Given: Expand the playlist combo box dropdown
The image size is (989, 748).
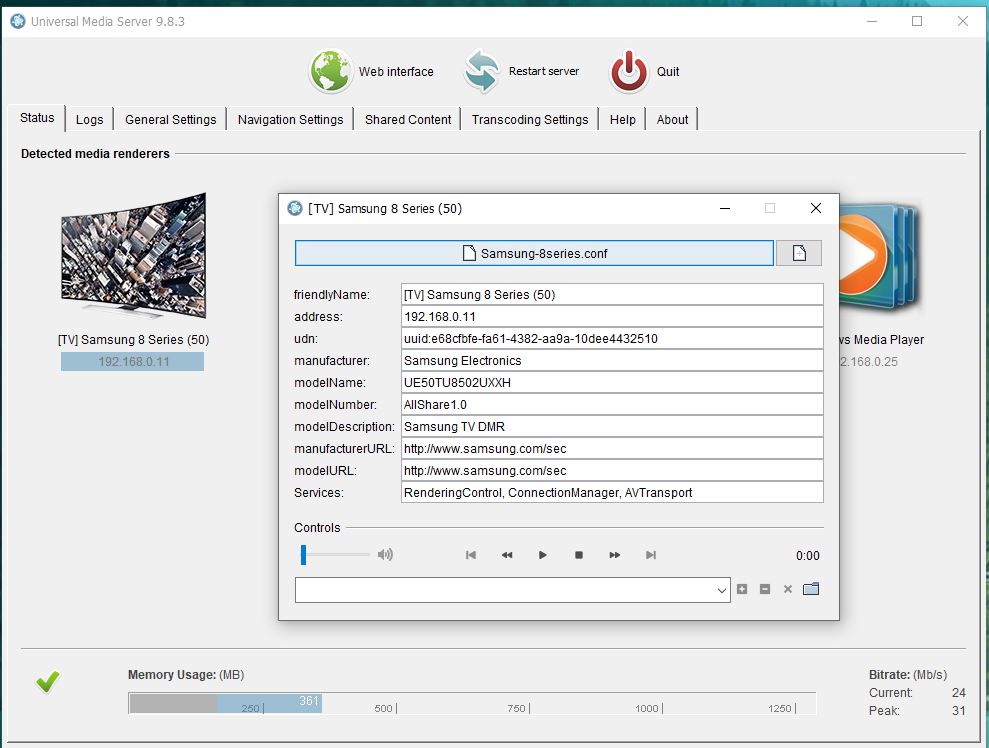Looking at the screenshot, I should [x=723, y=590].
